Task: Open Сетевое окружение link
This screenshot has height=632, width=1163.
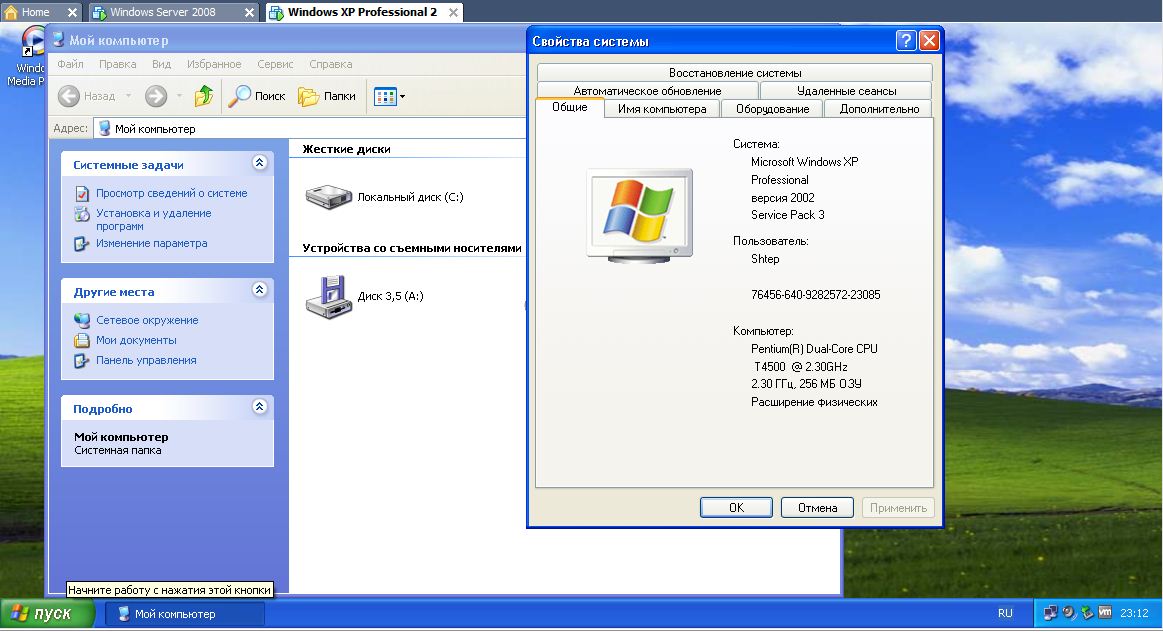Action: 147,320
